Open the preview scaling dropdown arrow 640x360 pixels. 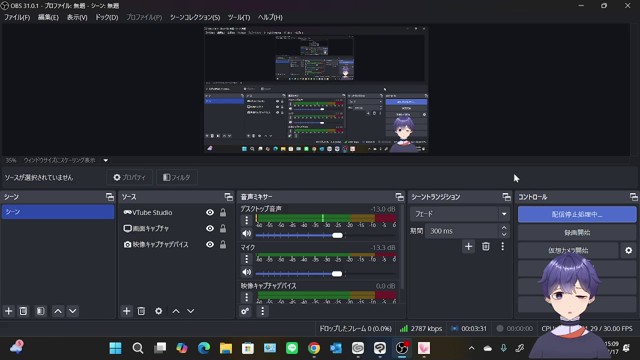coord(106,160)
